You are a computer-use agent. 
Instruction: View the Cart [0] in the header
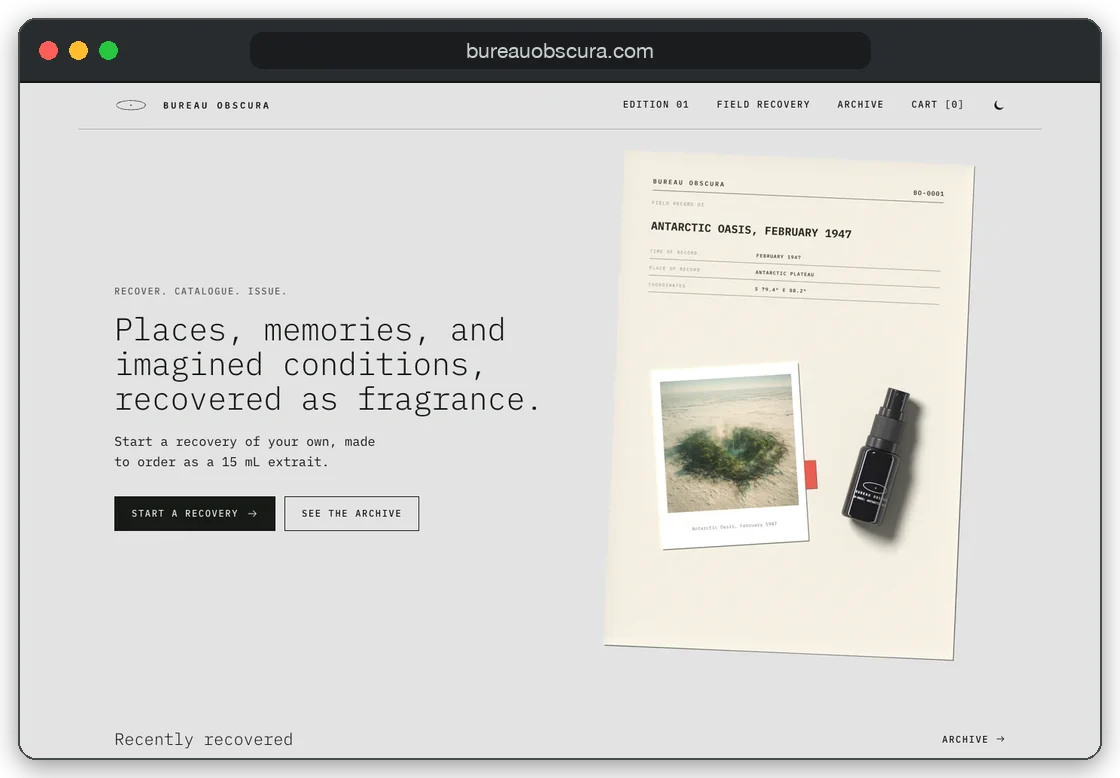click(x=937, y=104)
